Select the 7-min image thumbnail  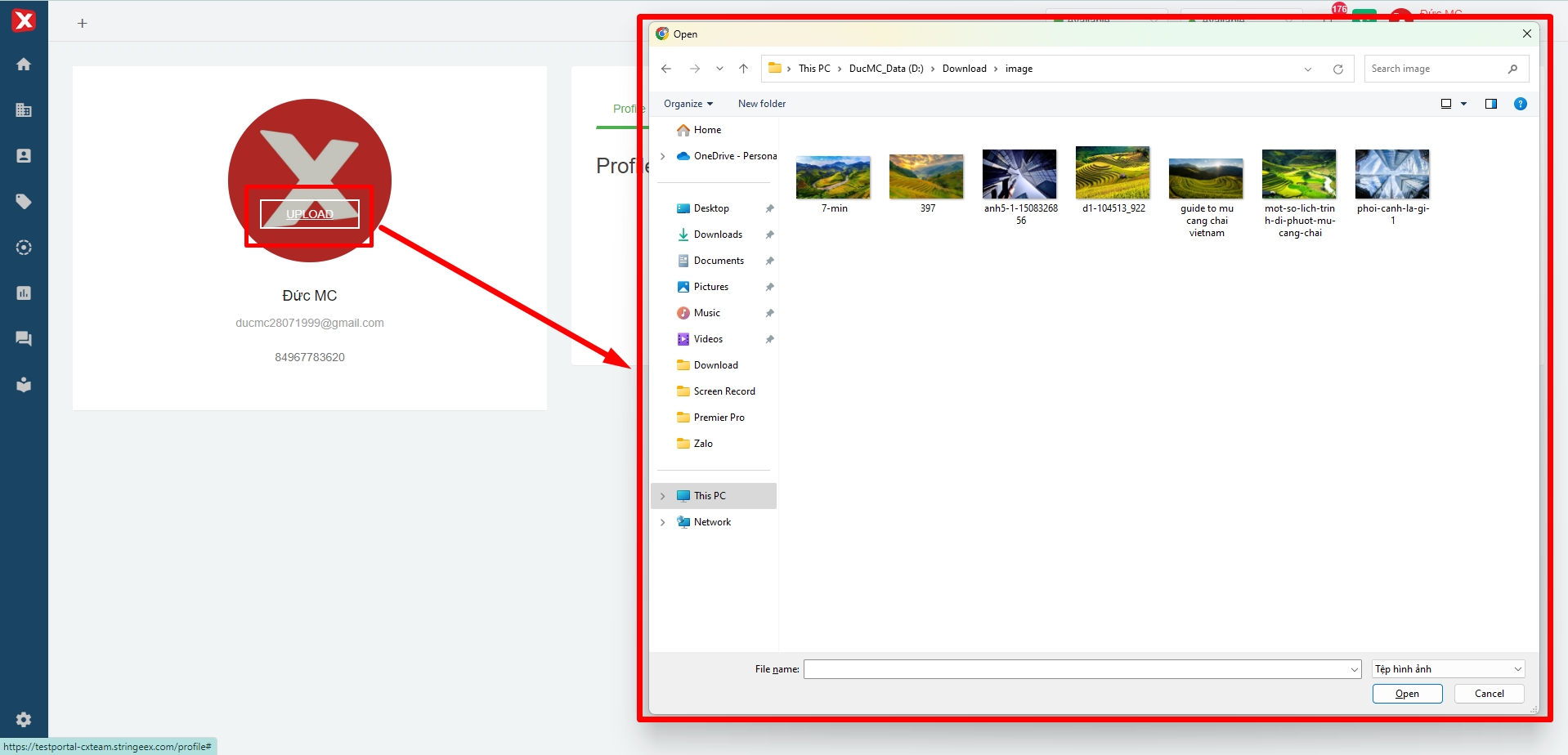point(833,177)
